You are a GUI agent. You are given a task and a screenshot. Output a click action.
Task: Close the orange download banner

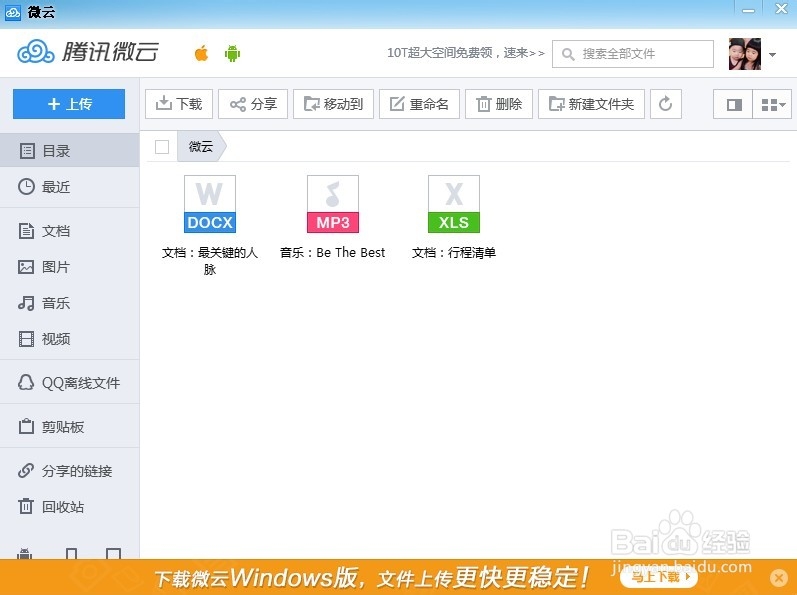(x=778, y=578)
